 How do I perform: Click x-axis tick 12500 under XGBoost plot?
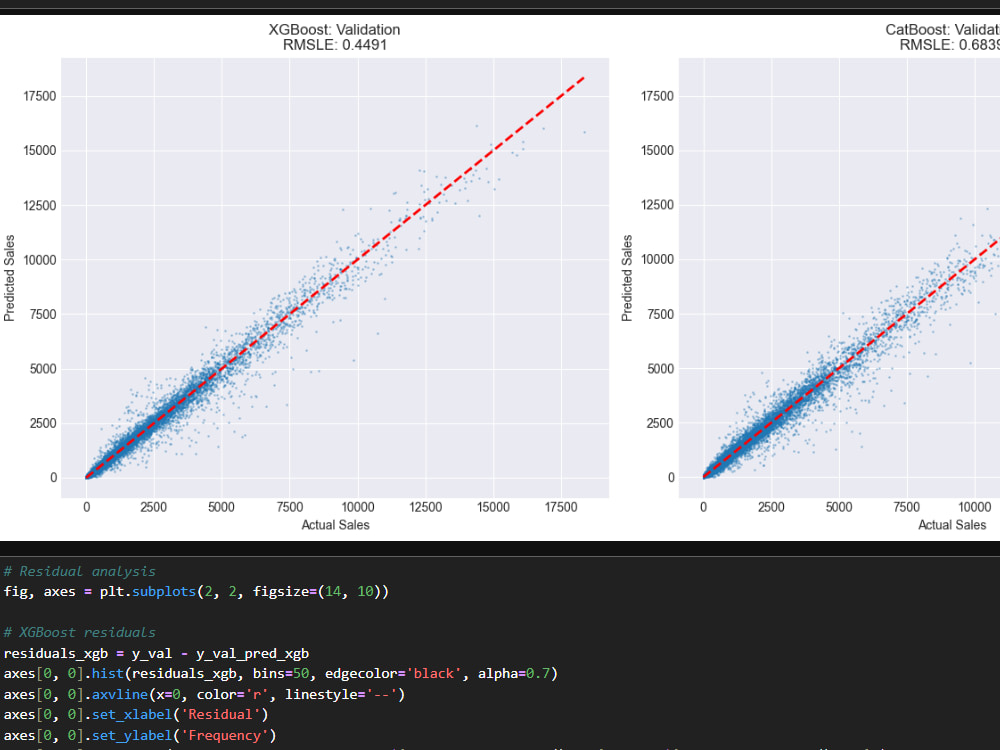click(425, 507)
